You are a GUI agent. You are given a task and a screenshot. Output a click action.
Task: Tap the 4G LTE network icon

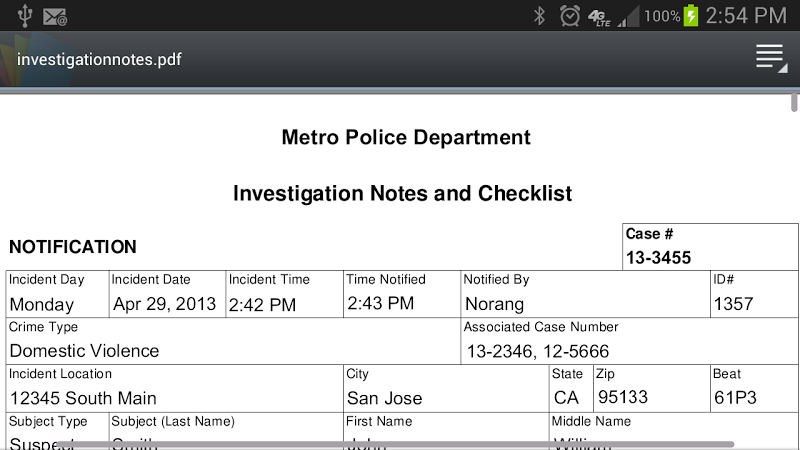[x=599, y=17]
